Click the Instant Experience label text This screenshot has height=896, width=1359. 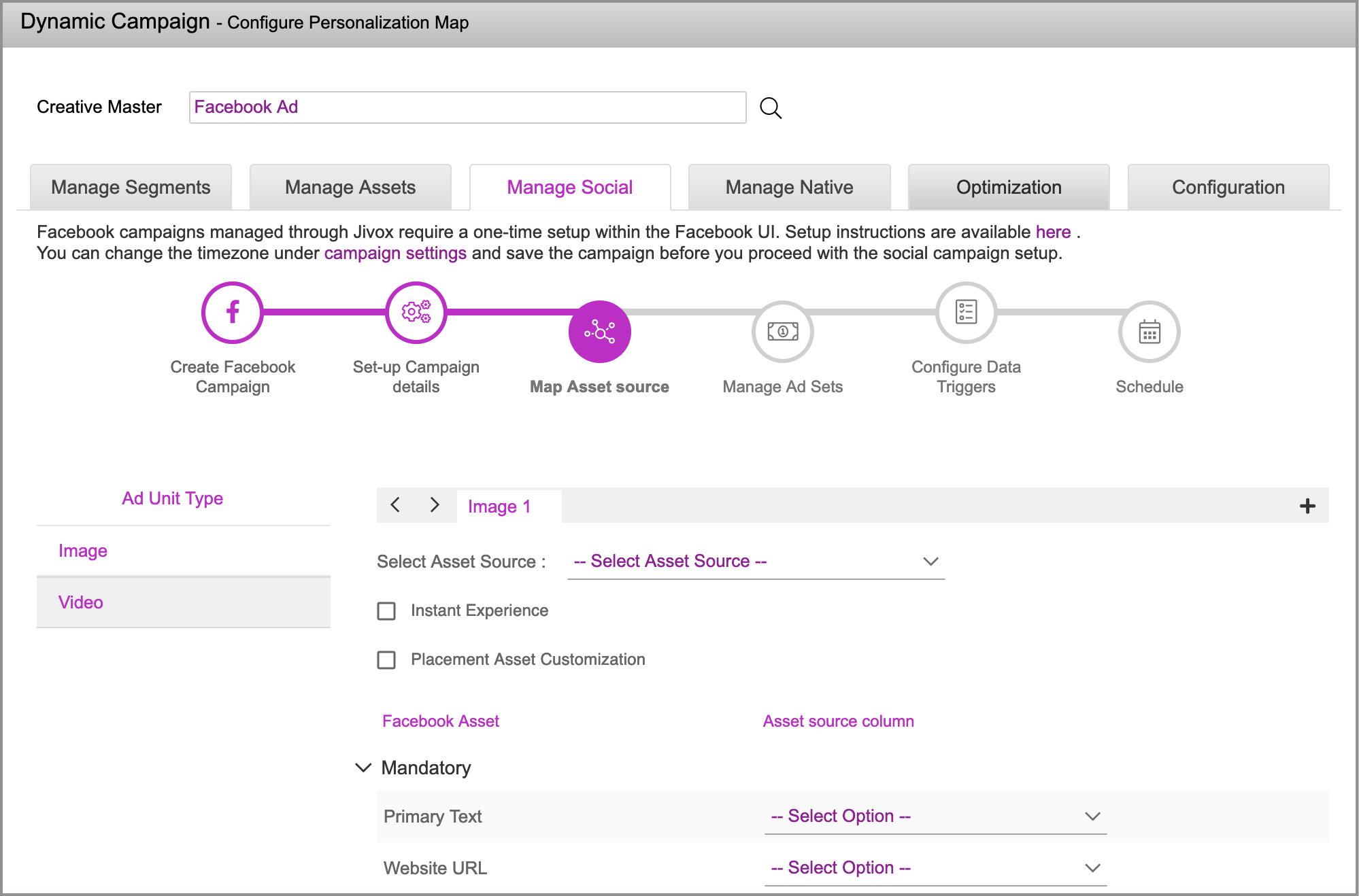[x=480, y=610]
